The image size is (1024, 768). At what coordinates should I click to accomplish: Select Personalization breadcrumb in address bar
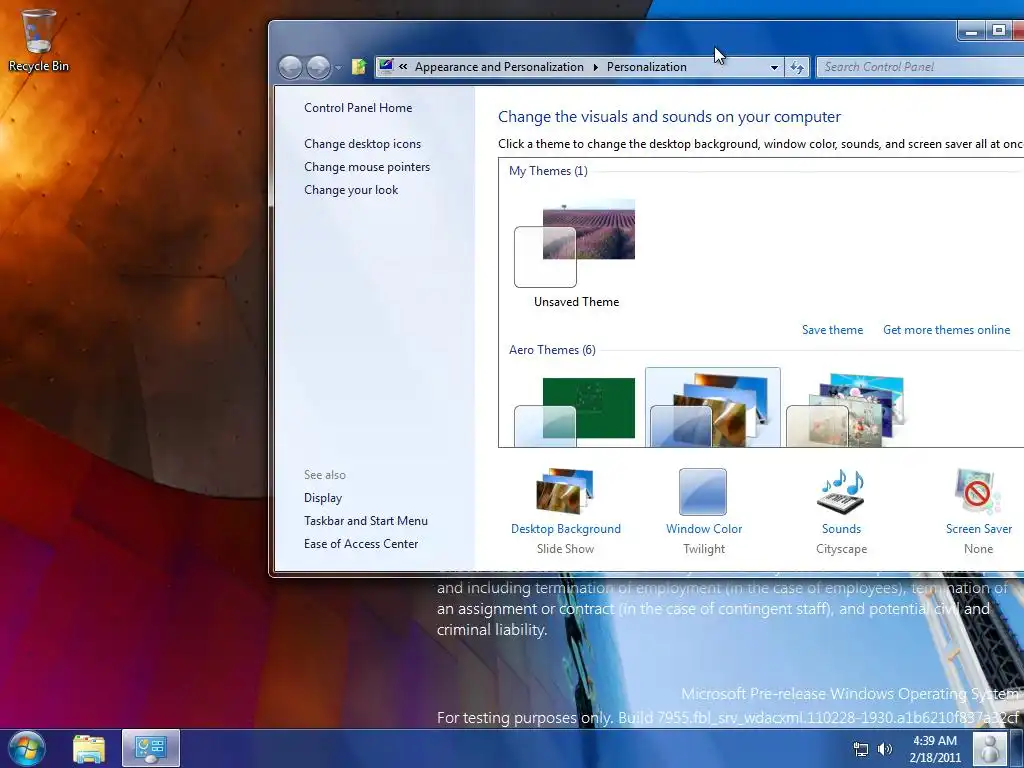(647, 67)
